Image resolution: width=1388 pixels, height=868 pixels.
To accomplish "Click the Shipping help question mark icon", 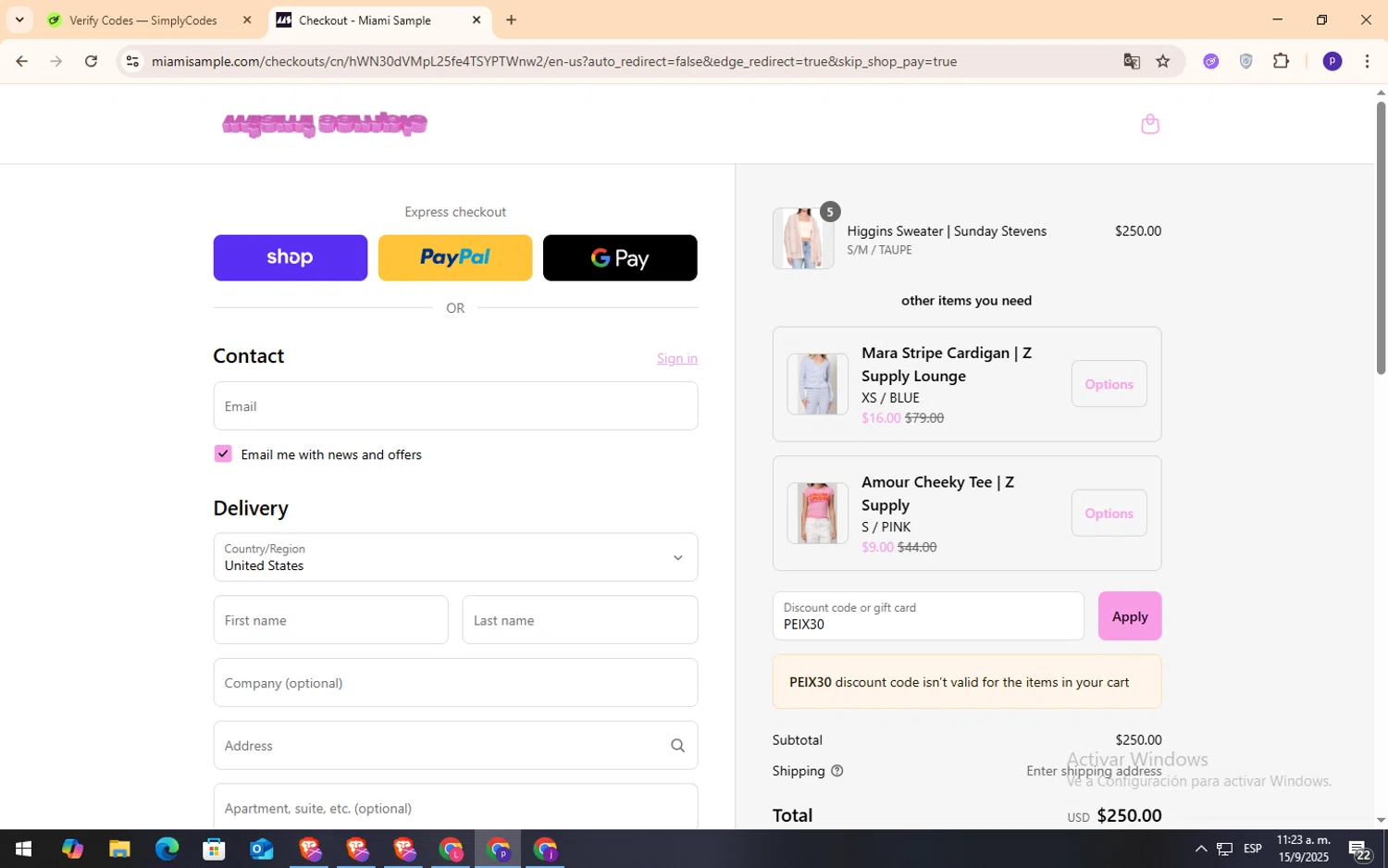I will [x=837, y=771].
